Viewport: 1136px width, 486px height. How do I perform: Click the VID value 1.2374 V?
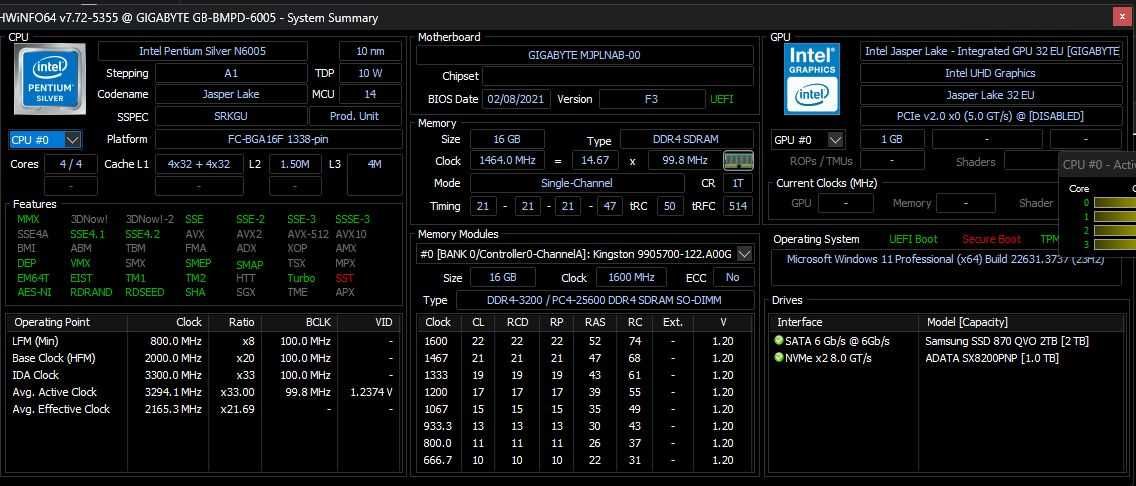coord(371,392)
